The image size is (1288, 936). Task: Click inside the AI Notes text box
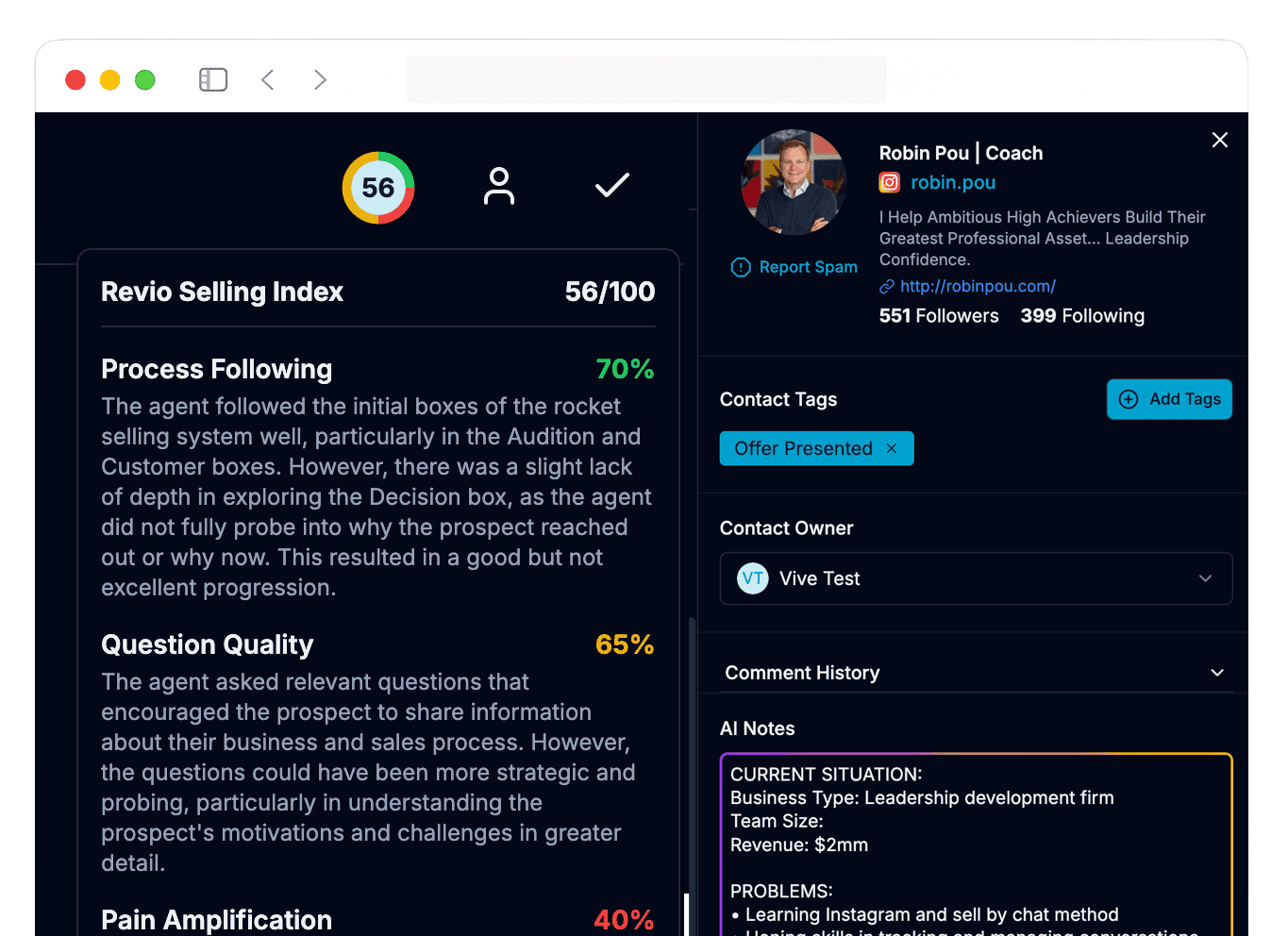click(976, 844)
